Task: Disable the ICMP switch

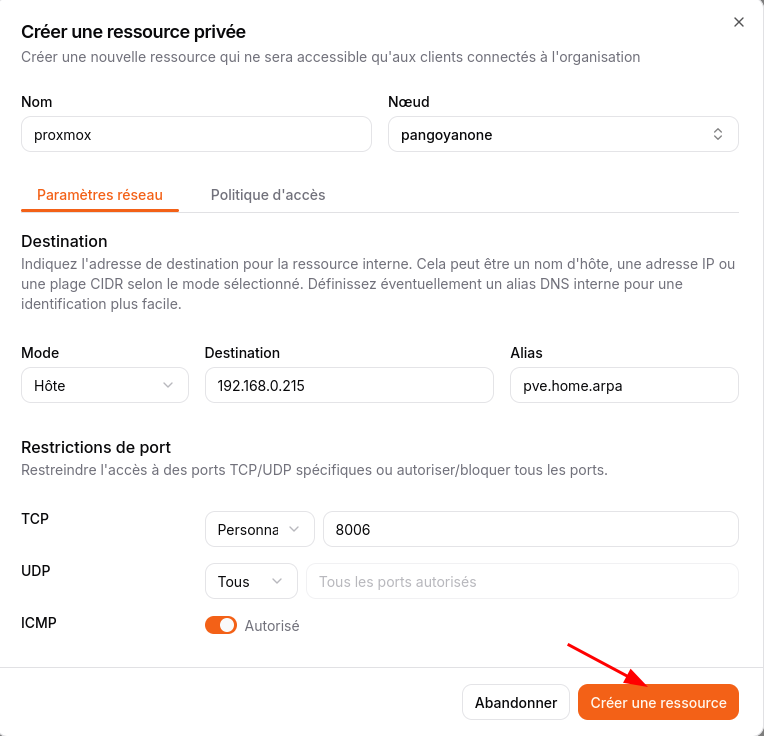Action: pyautogui.click(x=221, y=625)
